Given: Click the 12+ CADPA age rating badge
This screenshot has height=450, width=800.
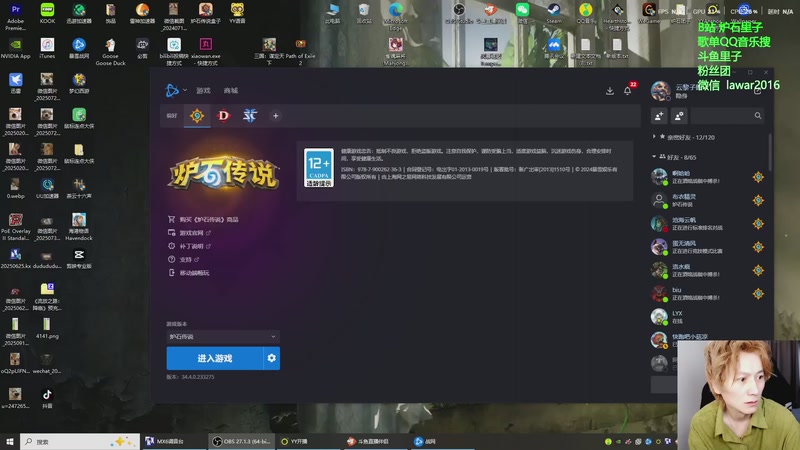Looking at the screenshot, I should 319,167.
